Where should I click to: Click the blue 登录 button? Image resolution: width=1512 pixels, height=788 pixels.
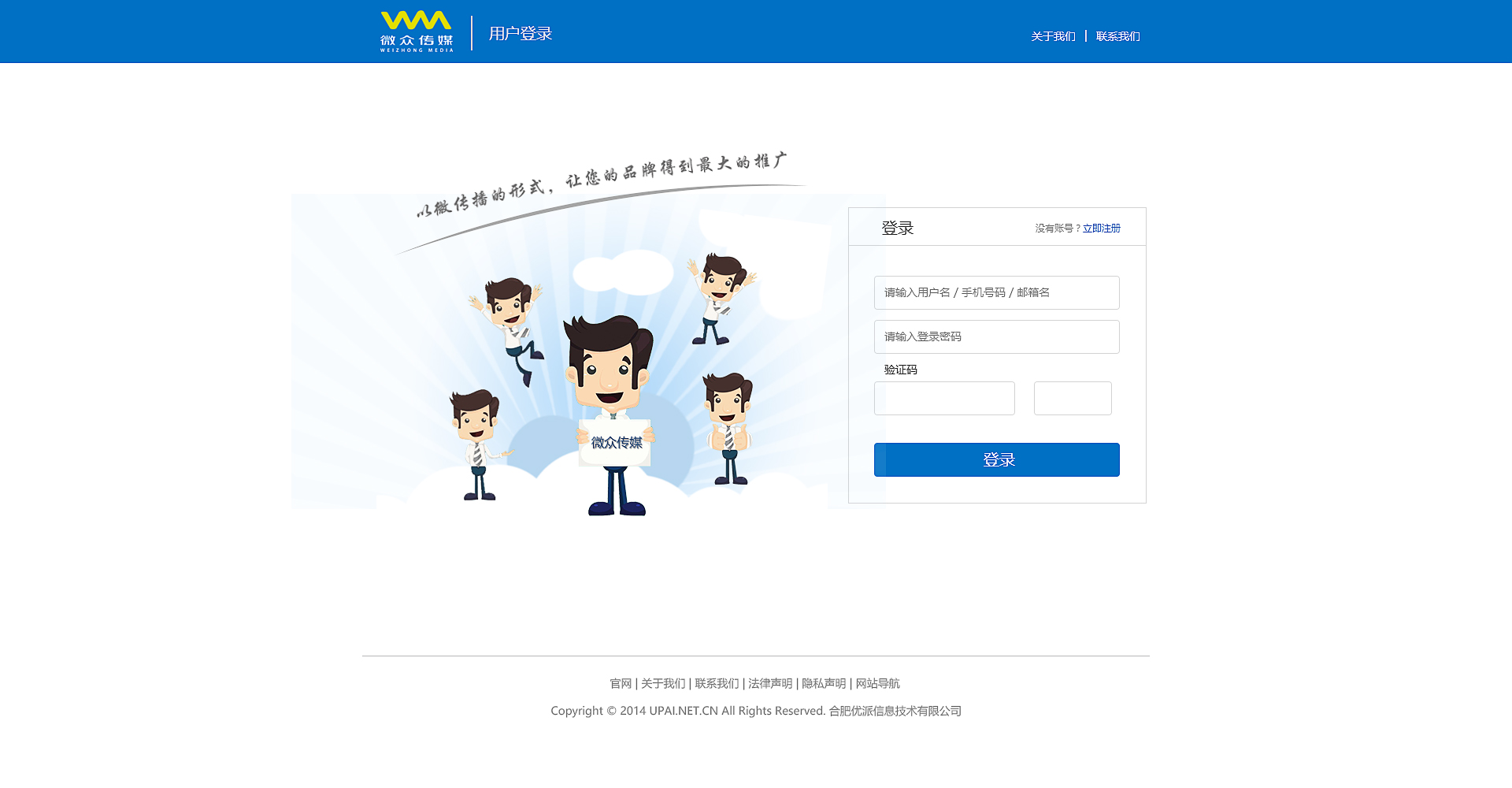(996, 459)
